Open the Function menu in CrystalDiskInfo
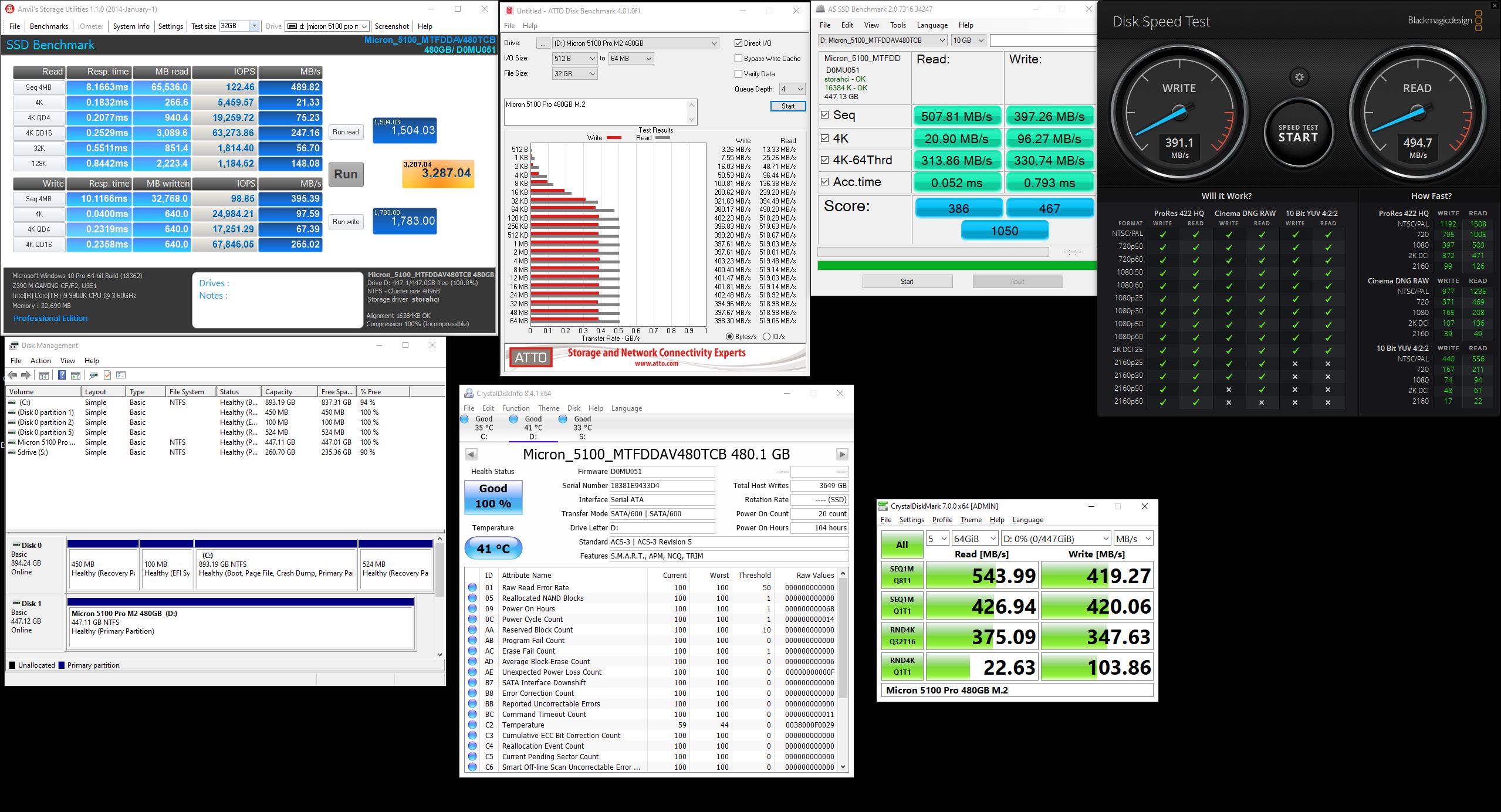The width and height of the screenshot is (1501, 812). click(x=516, y=408)
